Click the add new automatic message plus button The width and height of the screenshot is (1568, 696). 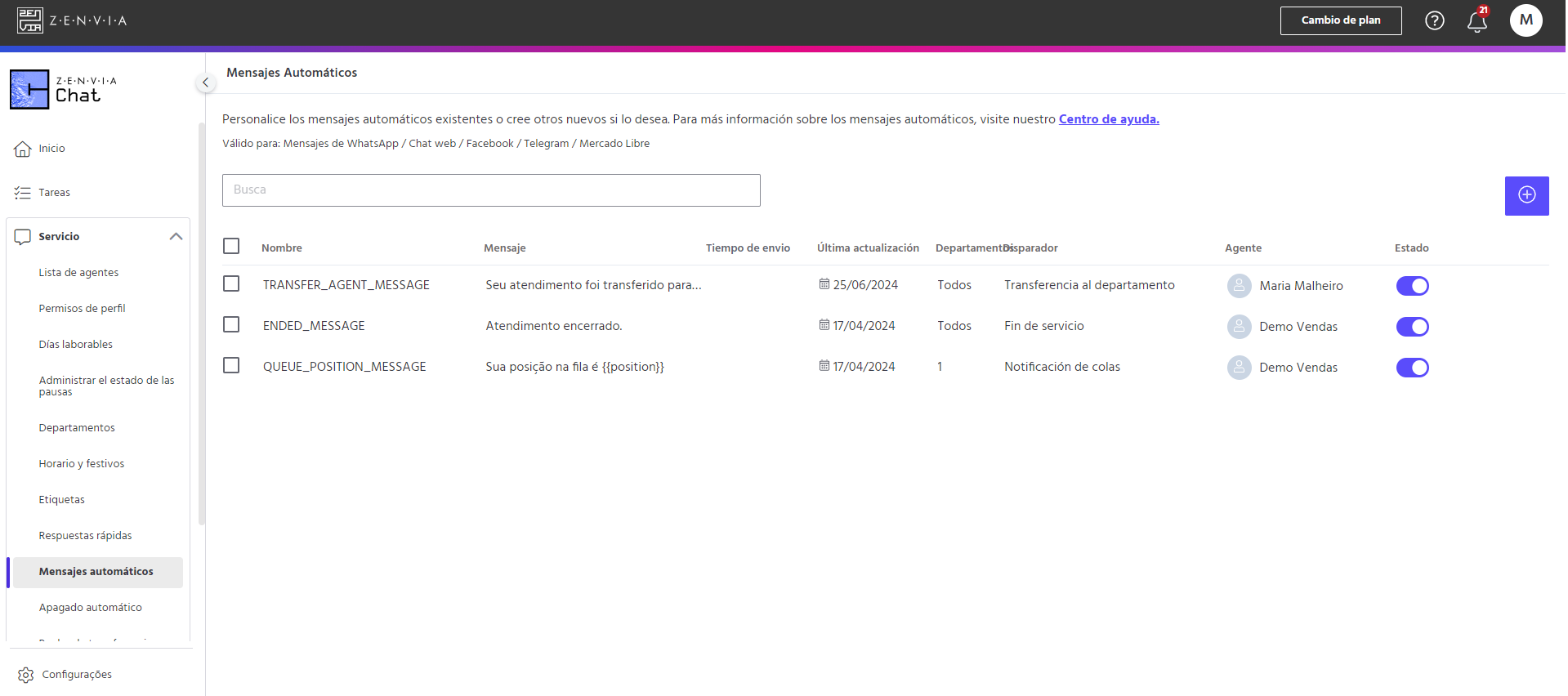(x=1526, y=195)
